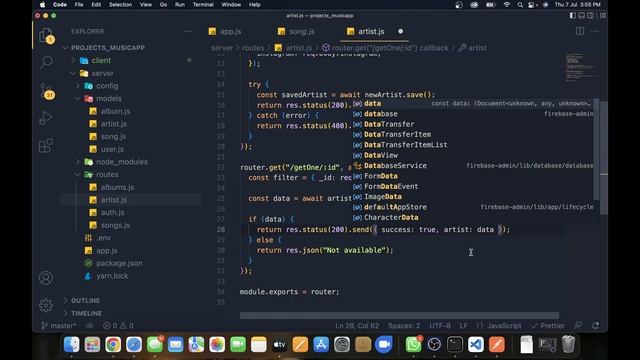Open the Extensions view
The image size is (640, 360).
pyautogui.click(x=46, y=145)
